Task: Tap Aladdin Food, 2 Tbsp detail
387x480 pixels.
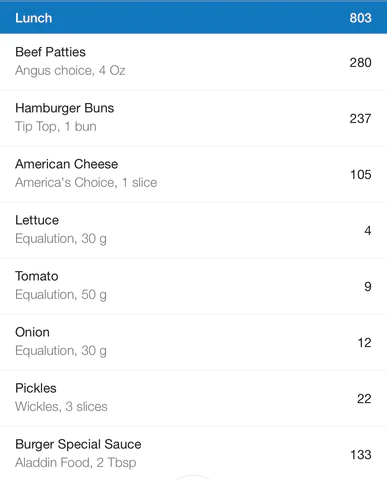Action: pyautogui.click(x=76, y=463)
